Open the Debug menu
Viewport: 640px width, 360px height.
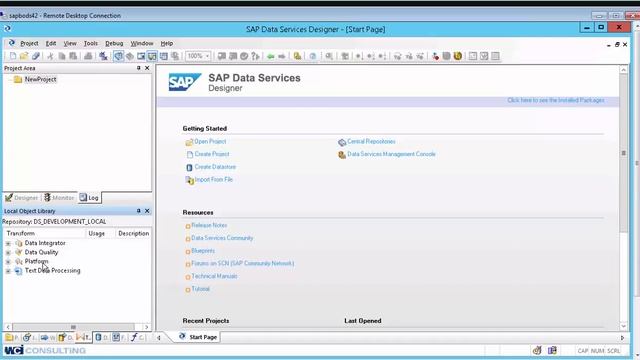(114, 43)
